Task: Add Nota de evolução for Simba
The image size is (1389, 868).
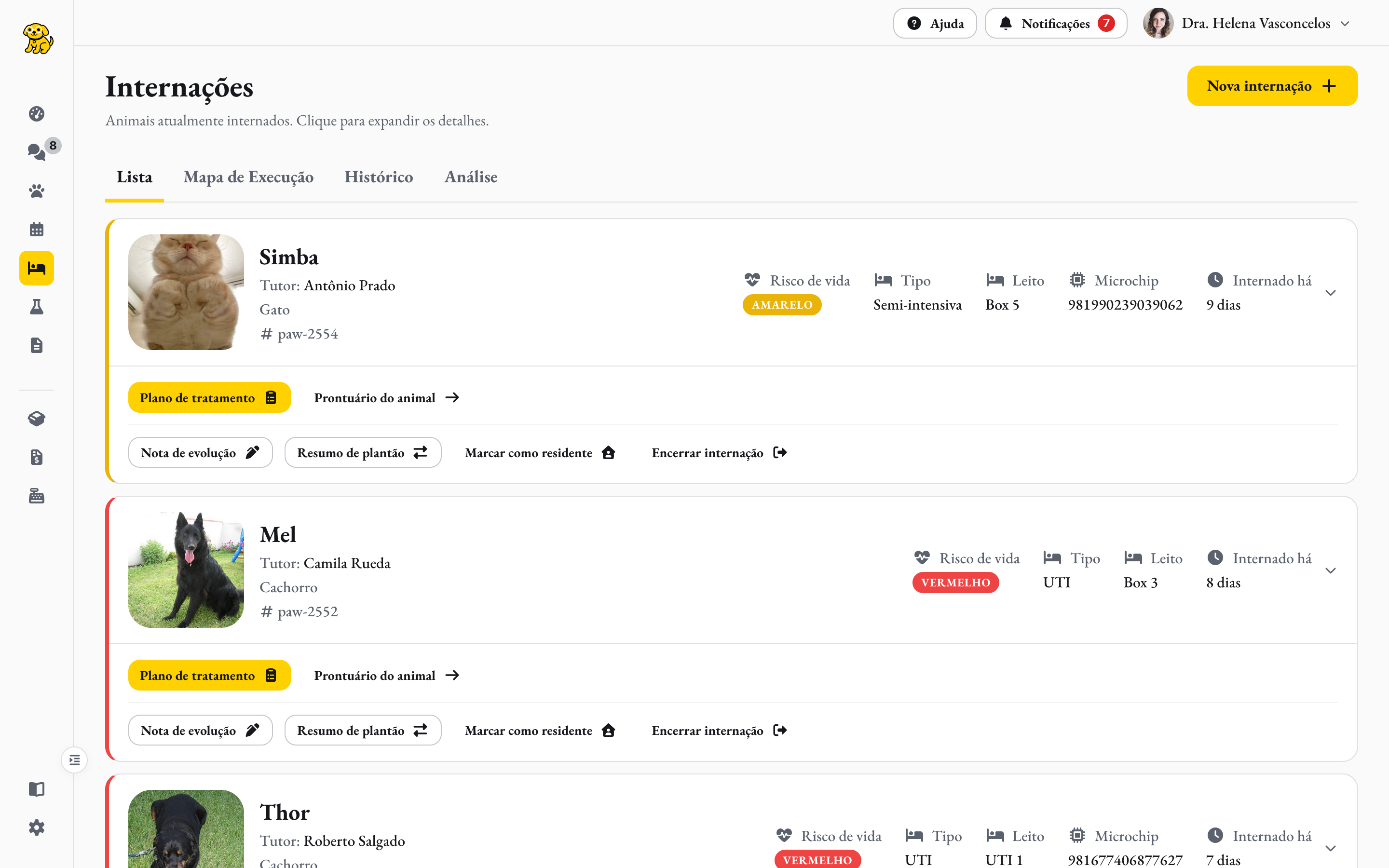Action: 200,453
